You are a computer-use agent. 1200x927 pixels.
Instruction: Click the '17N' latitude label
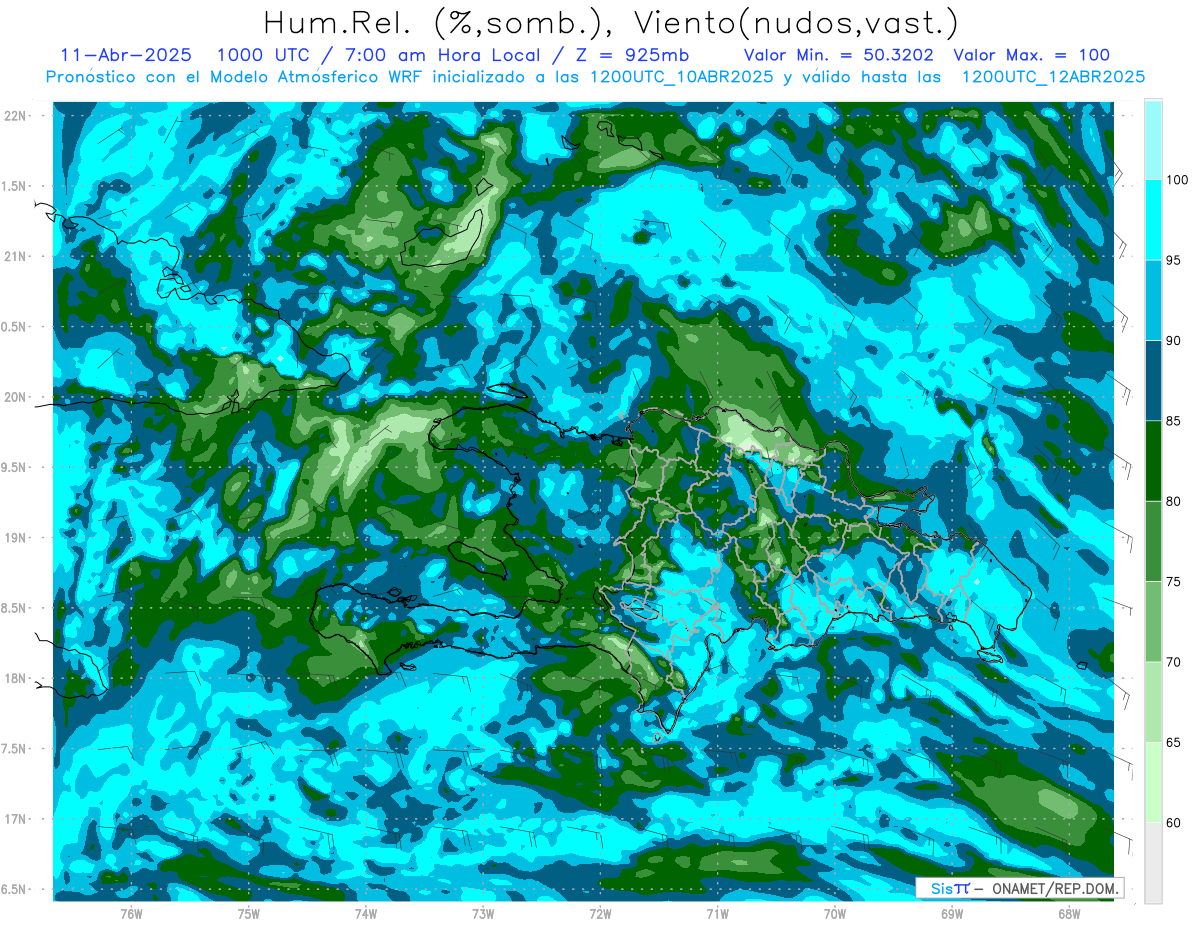point(15,819)
